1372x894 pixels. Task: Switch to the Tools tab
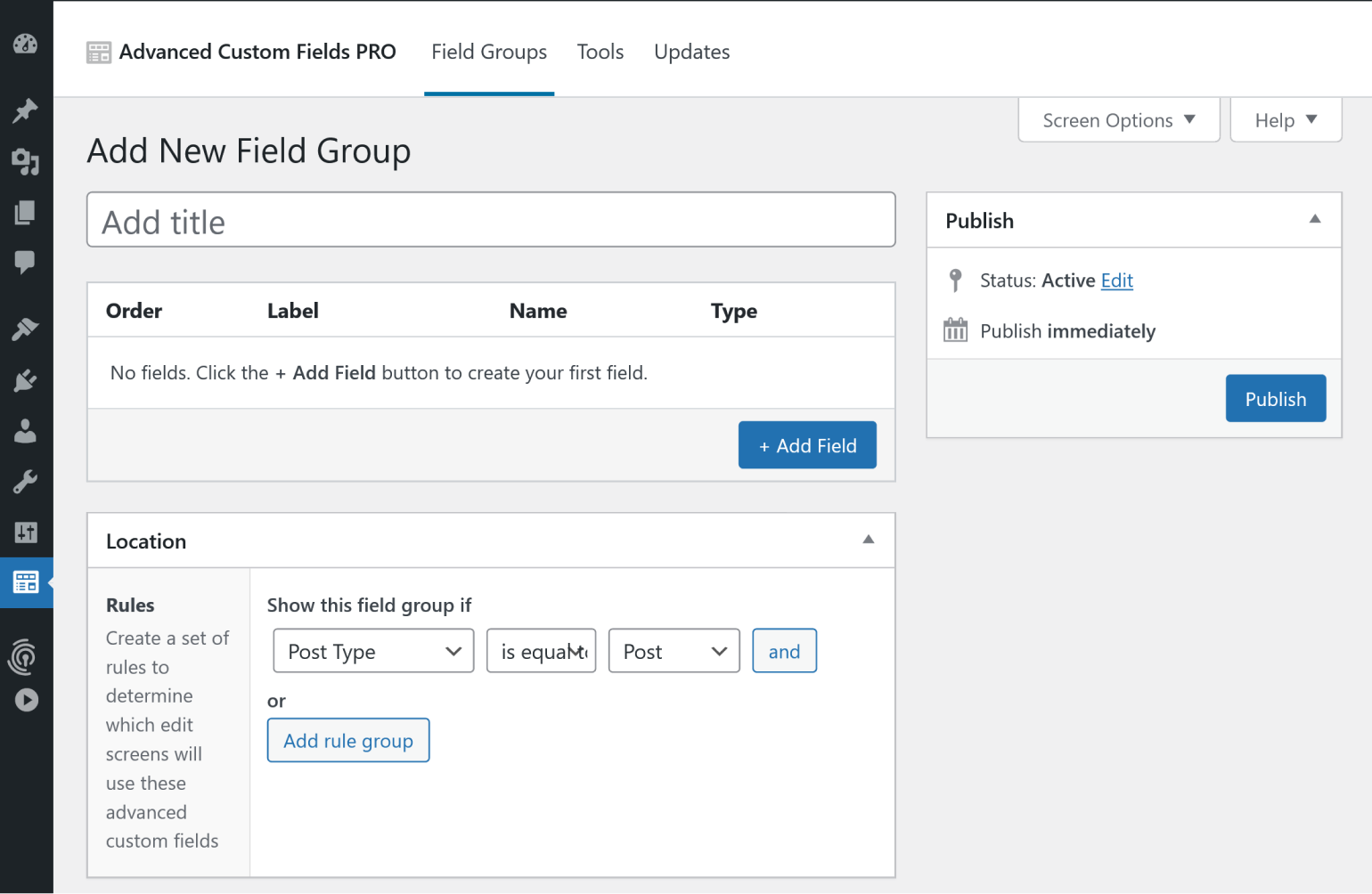pyautogui.click(x=600, y=52)
